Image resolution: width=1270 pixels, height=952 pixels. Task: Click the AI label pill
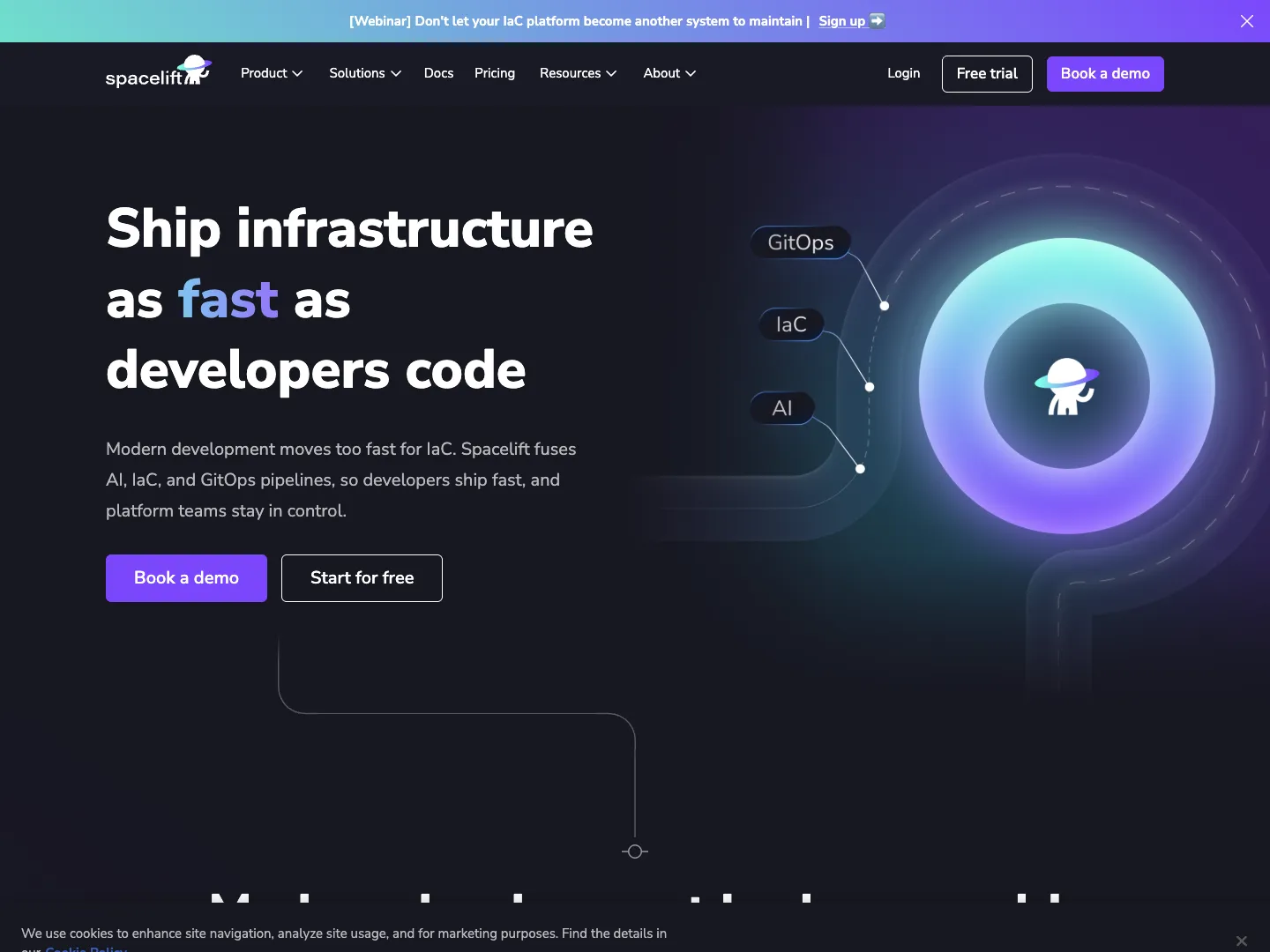click(781, 408)
